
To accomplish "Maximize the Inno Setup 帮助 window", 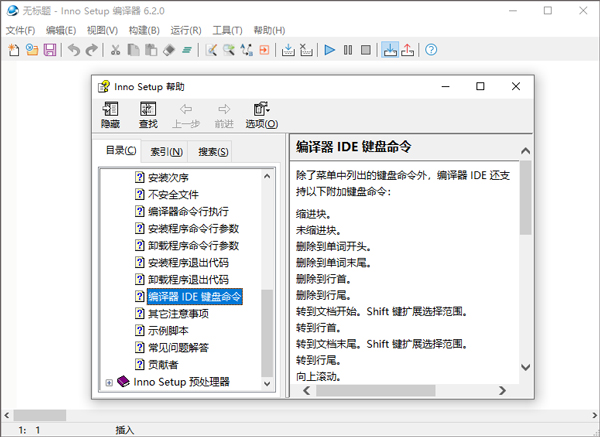I will 480,86.
